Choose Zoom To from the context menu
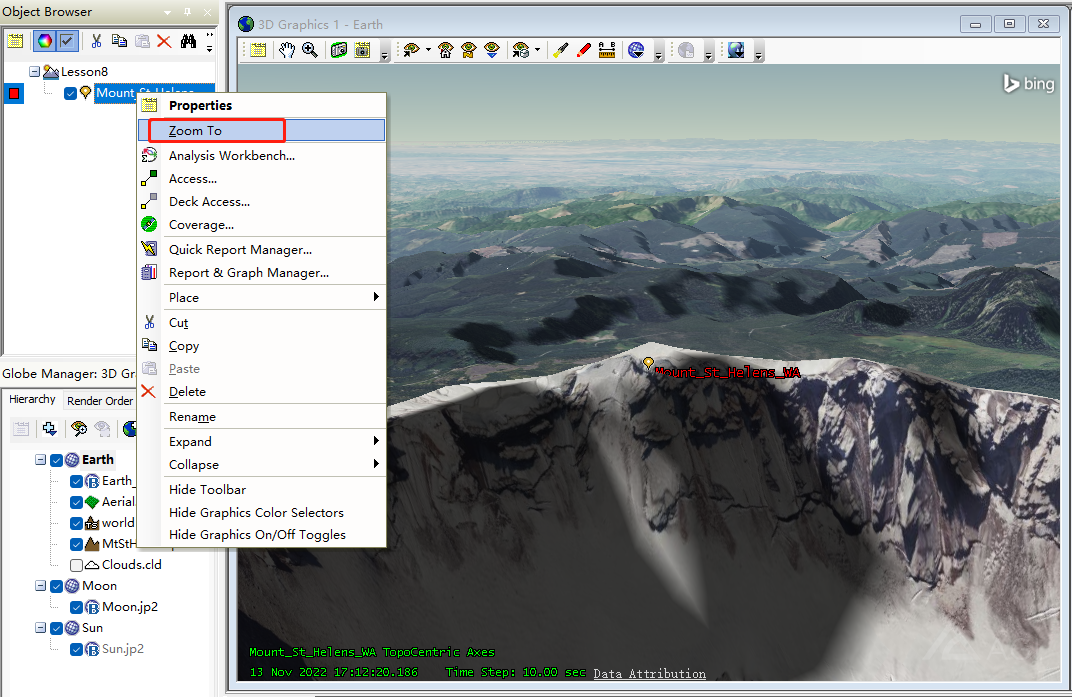This screenshot has width=1072, height=697. 195,131
